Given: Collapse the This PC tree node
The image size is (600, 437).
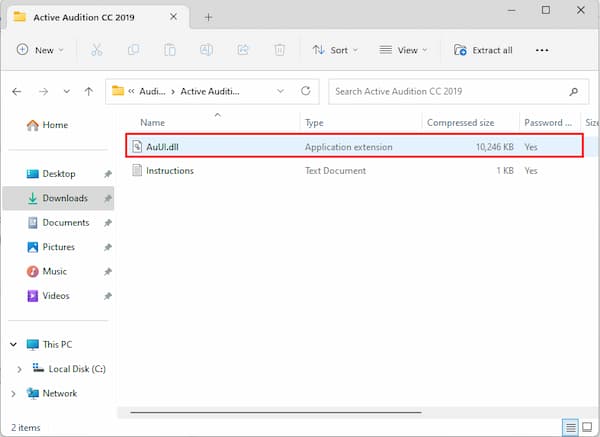Looking at the screenshot, I should pos(13,344).
